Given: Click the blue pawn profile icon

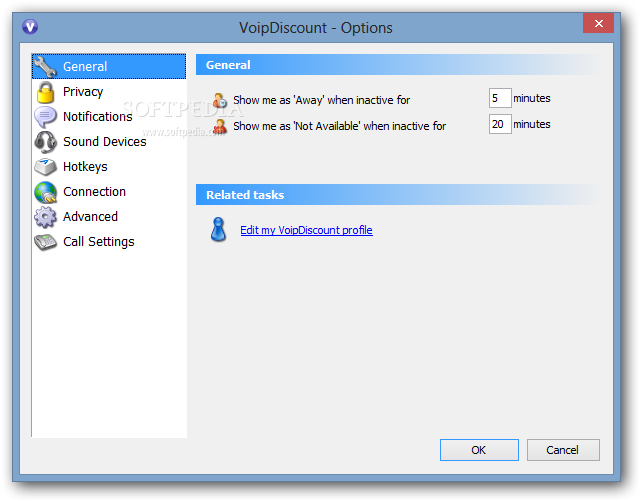Looking at the screenshot, I should pyautogui.click(x=218, y=229).
